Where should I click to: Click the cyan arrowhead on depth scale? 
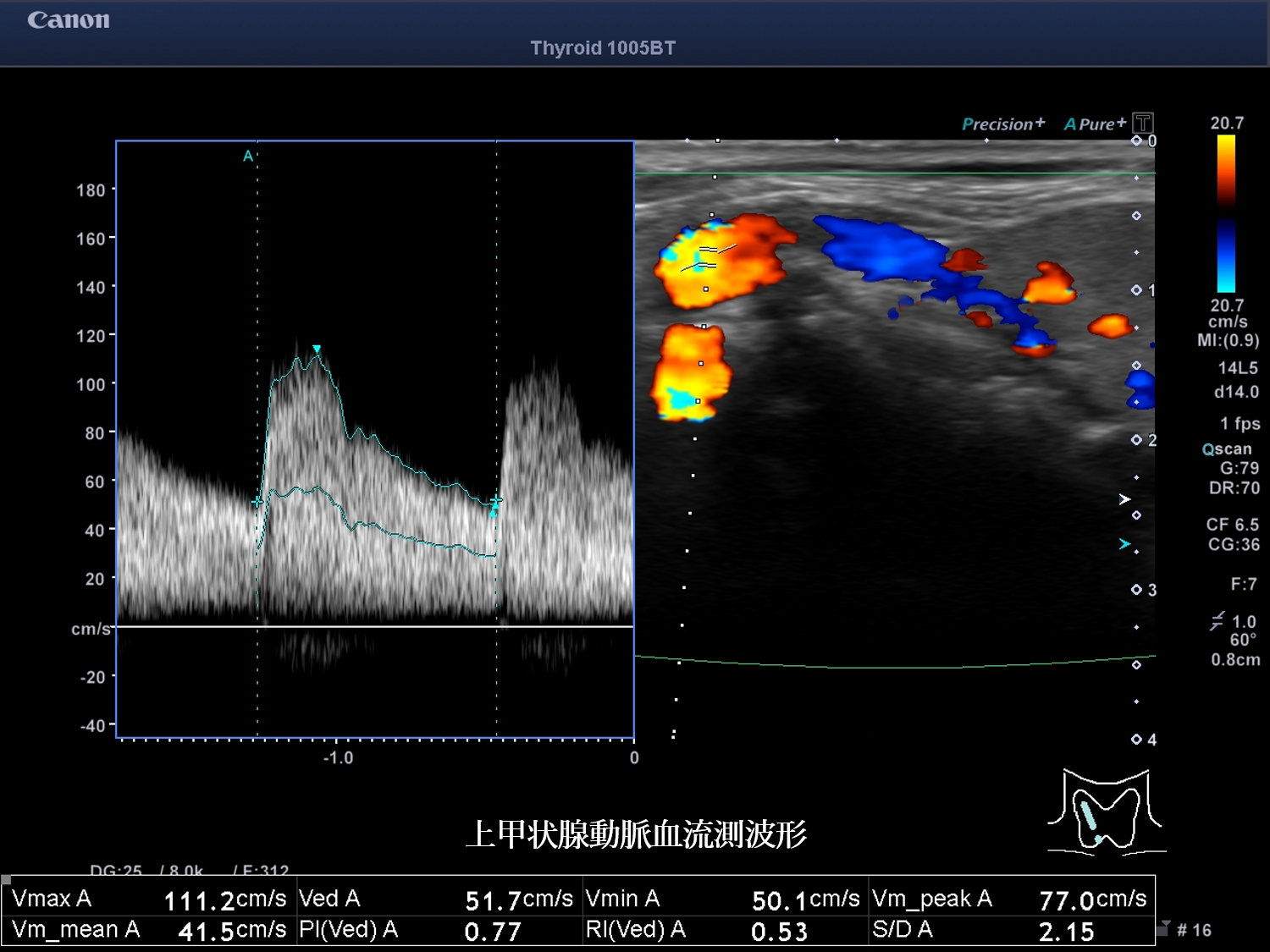tap(1124, 544)
